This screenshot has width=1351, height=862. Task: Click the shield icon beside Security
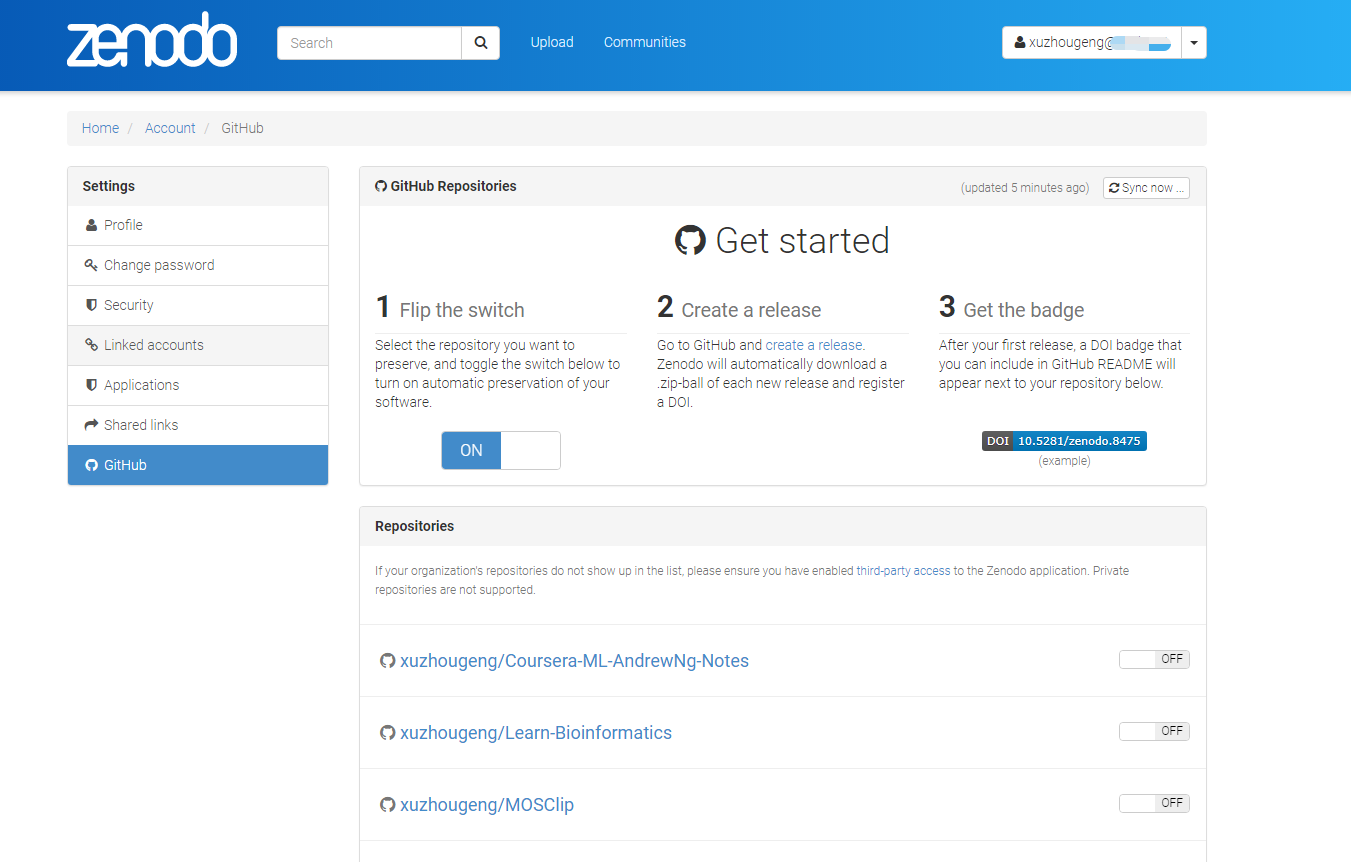click(x=91, y=305)
